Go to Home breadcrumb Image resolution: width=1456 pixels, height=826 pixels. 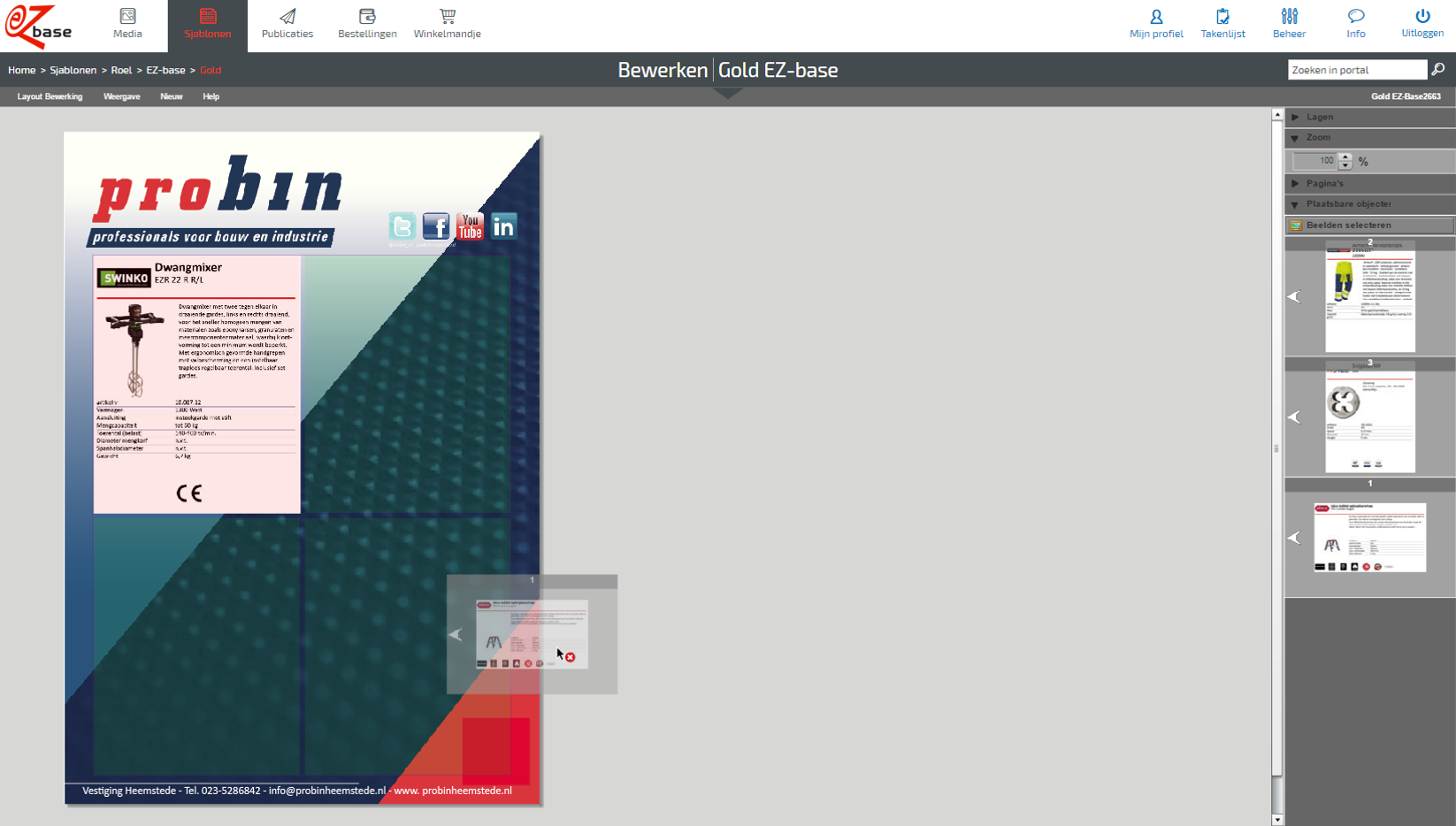pyautogui.click(x=22, y=70)
